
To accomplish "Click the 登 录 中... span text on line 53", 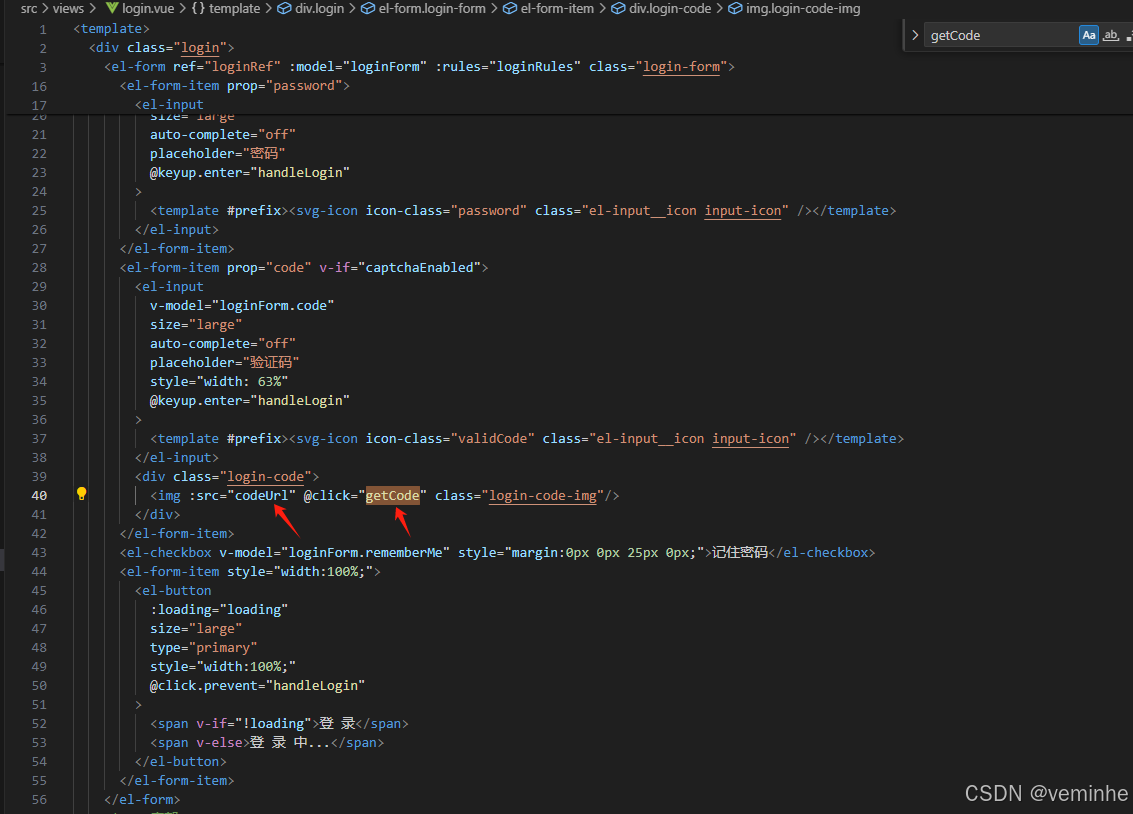I will [x=290, y=742].
